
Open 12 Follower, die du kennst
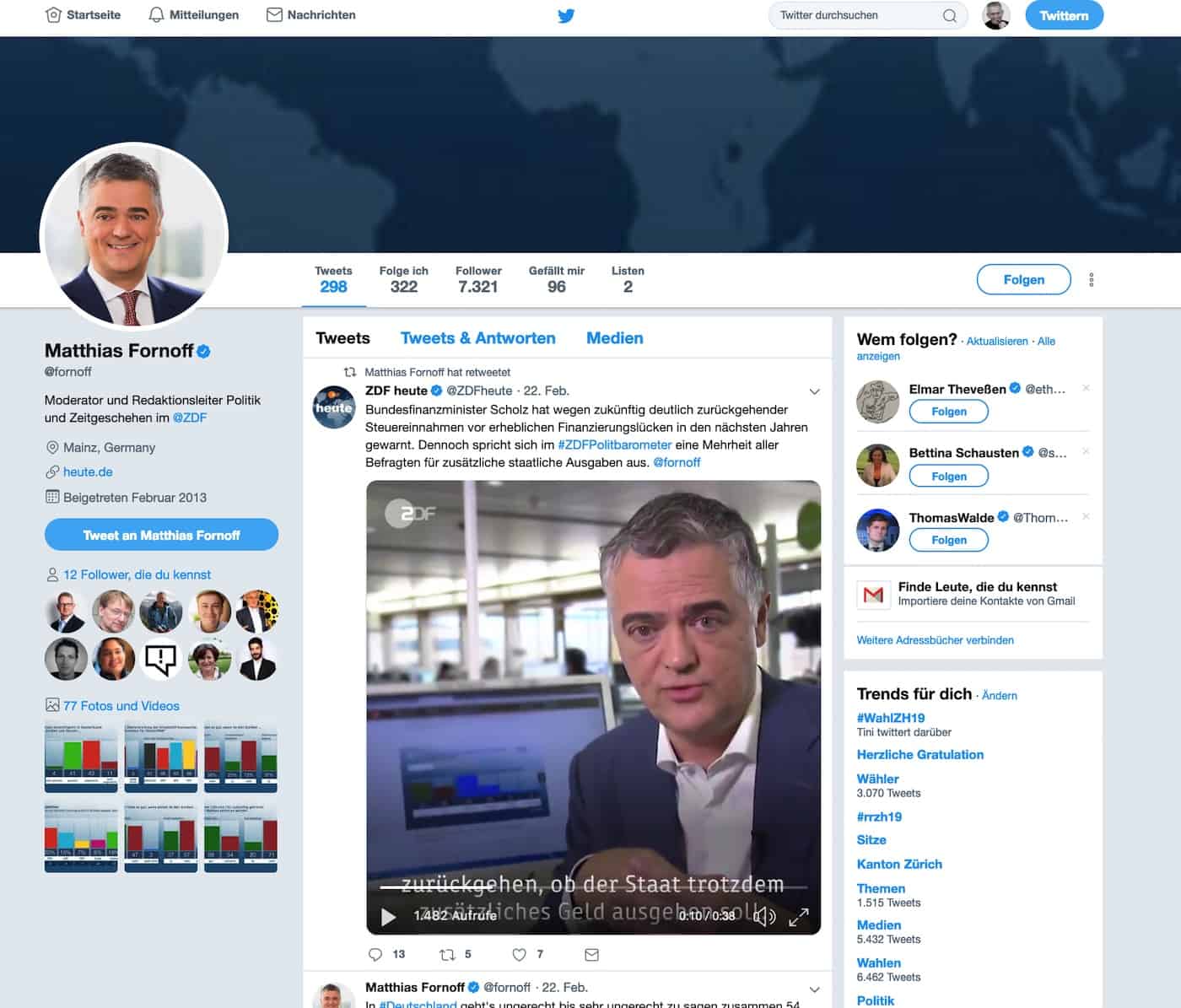pyautogui.click(x=137, y=574)
